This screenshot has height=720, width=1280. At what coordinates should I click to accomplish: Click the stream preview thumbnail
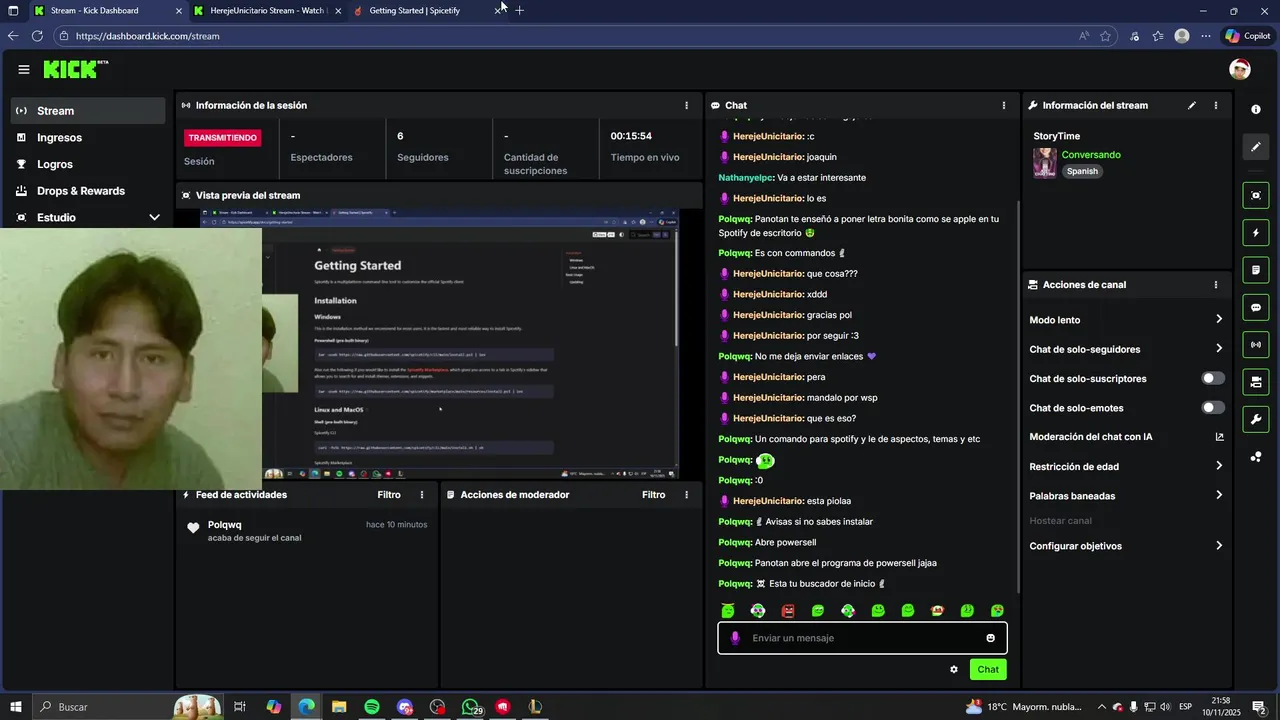(x=439, y=344)
